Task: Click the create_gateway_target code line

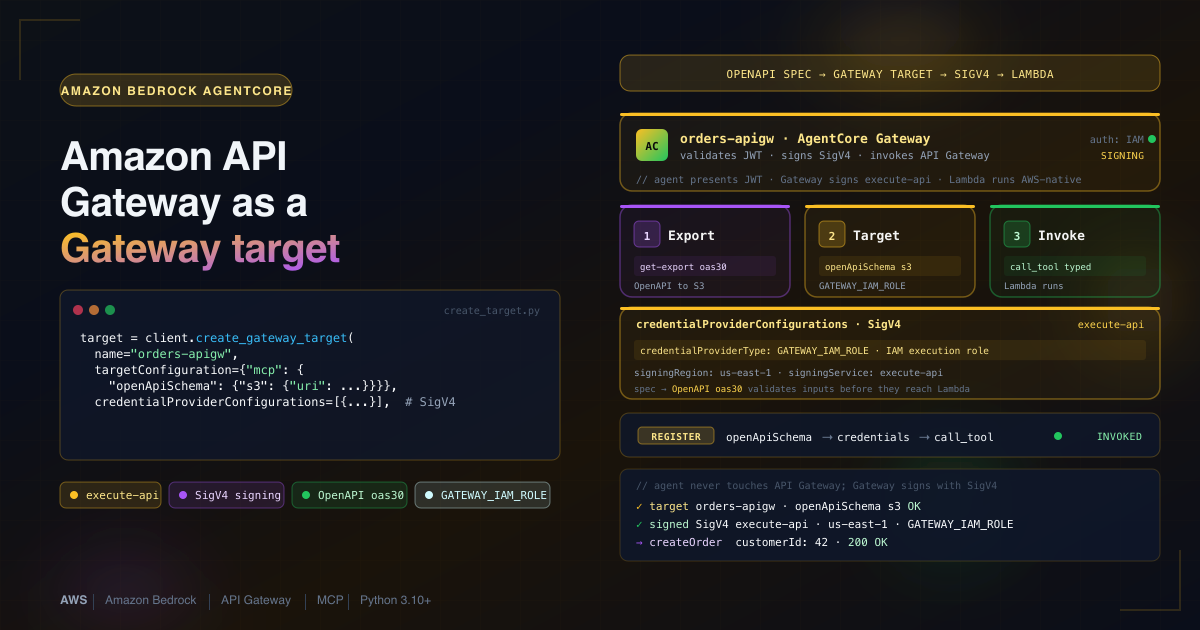Action: tap(217, 338)
